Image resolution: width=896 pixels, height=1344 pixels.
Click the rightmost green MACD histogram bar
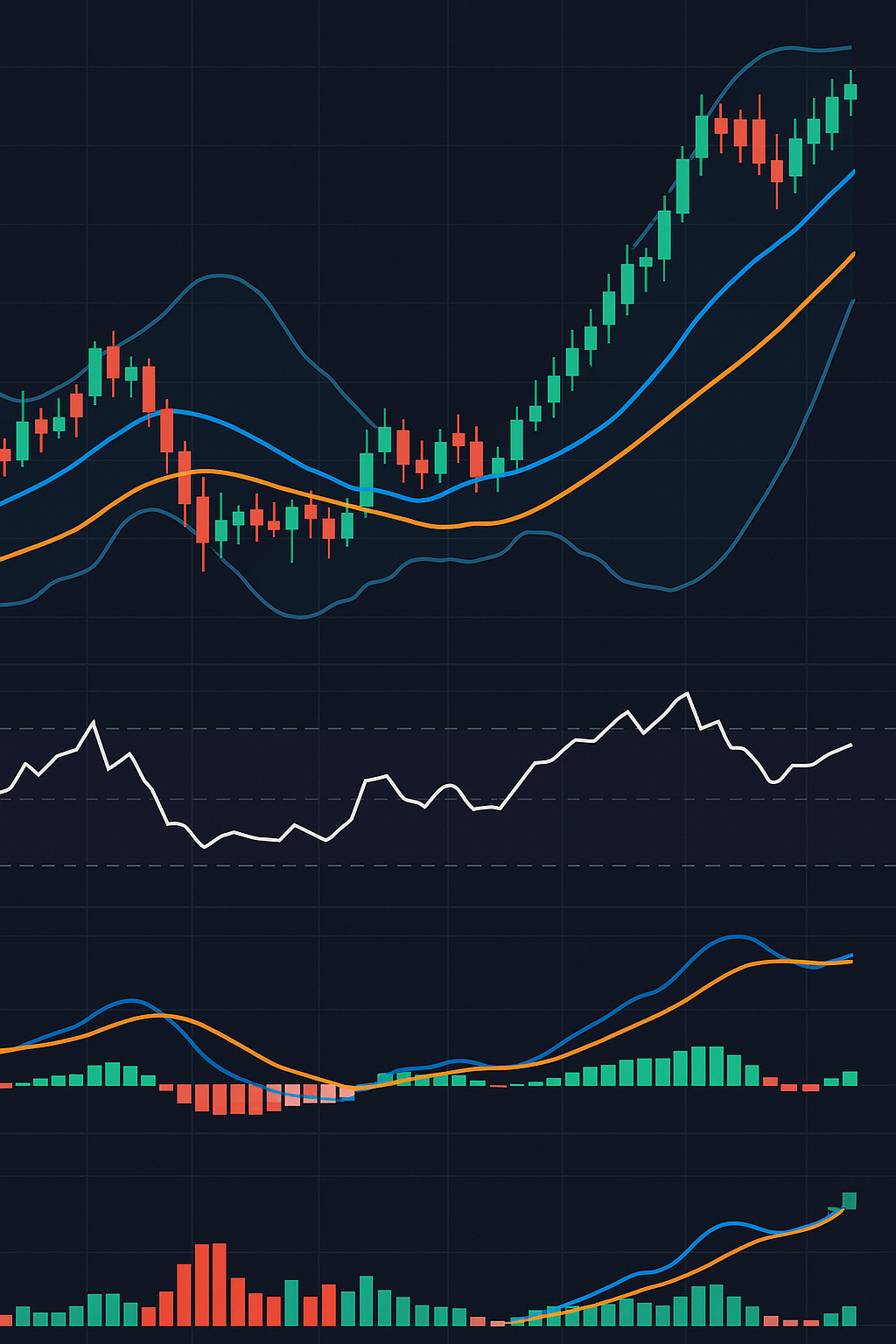tap(850, 1078)
